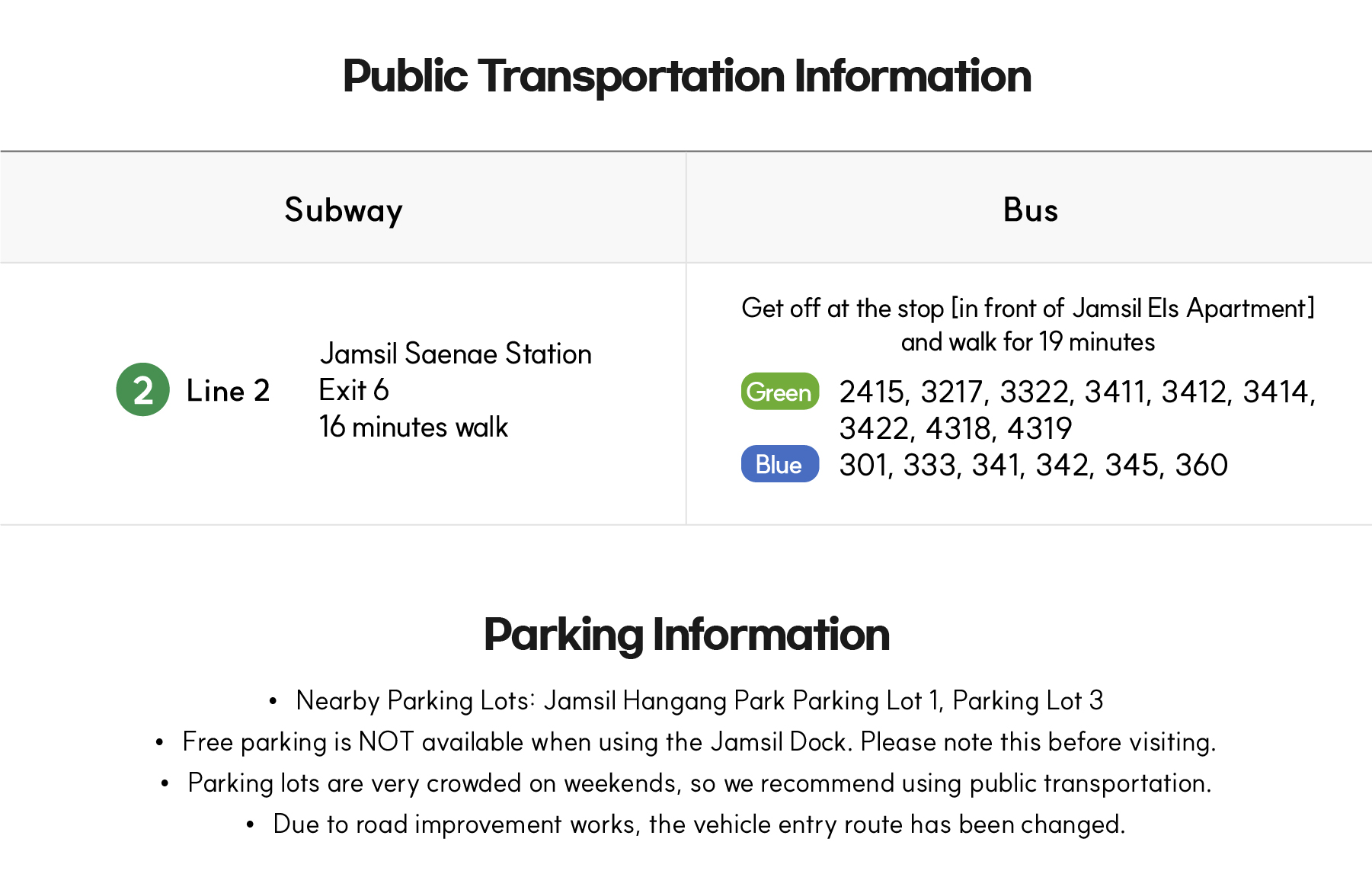Click the walk for 19 minutes text

1028,342
